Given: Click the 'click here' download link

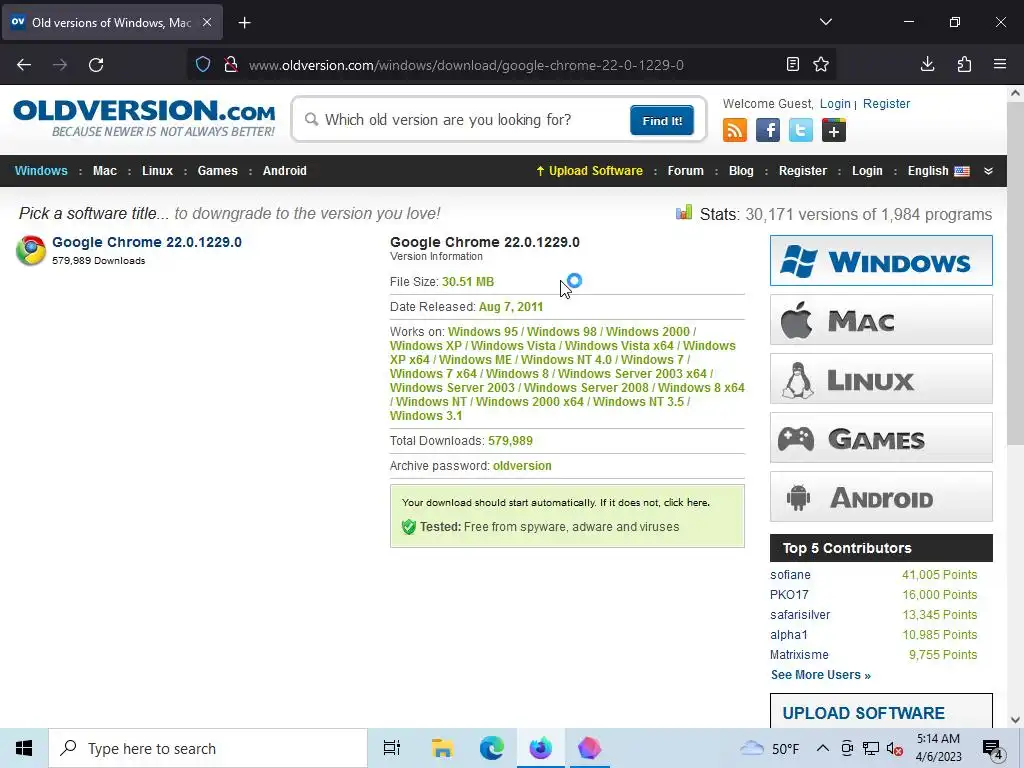Looking at the screenshot, I should 686,503.
